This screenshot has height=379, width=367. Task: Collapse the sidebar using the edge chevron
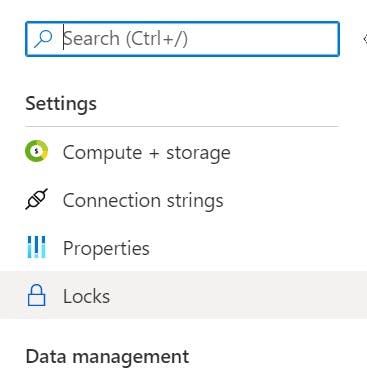(x=365, y=39)
